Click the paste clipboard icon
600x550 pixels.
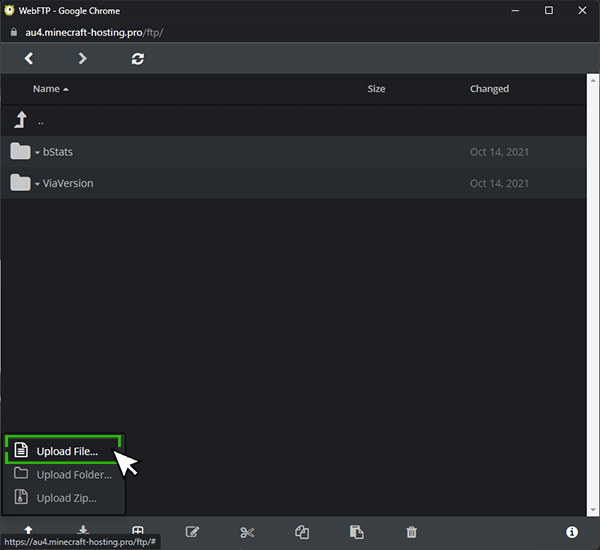357,532
